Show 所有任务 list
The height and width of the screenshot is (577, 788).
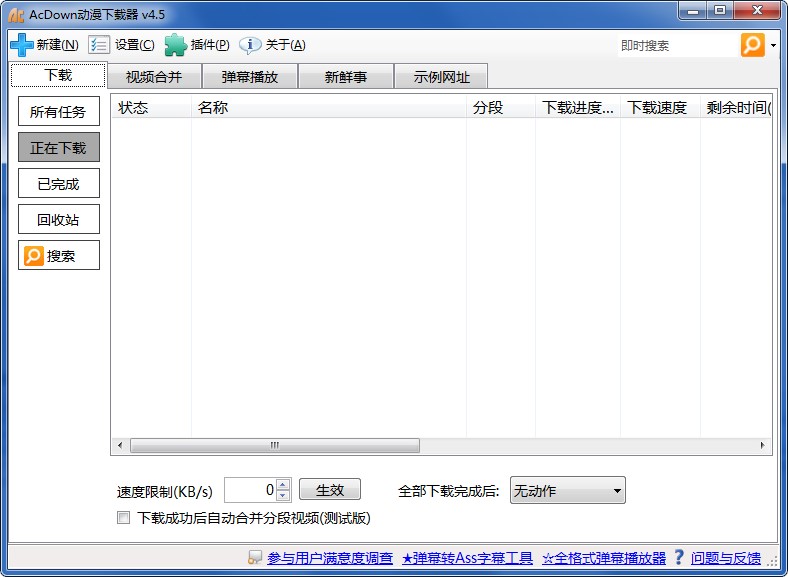tap(59, 111)
